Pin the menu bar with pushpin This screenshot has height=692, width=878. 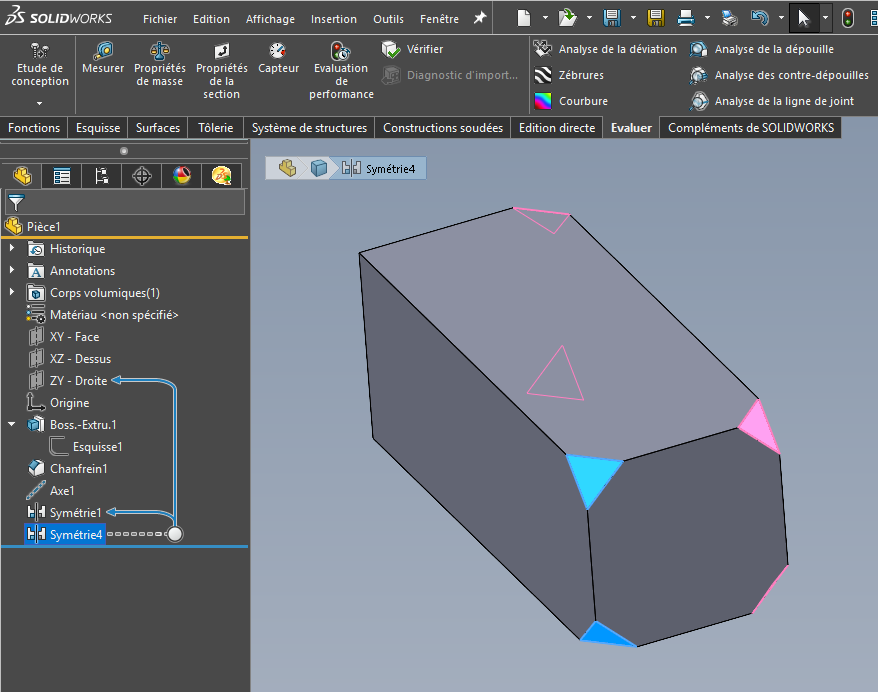(480, 18)
